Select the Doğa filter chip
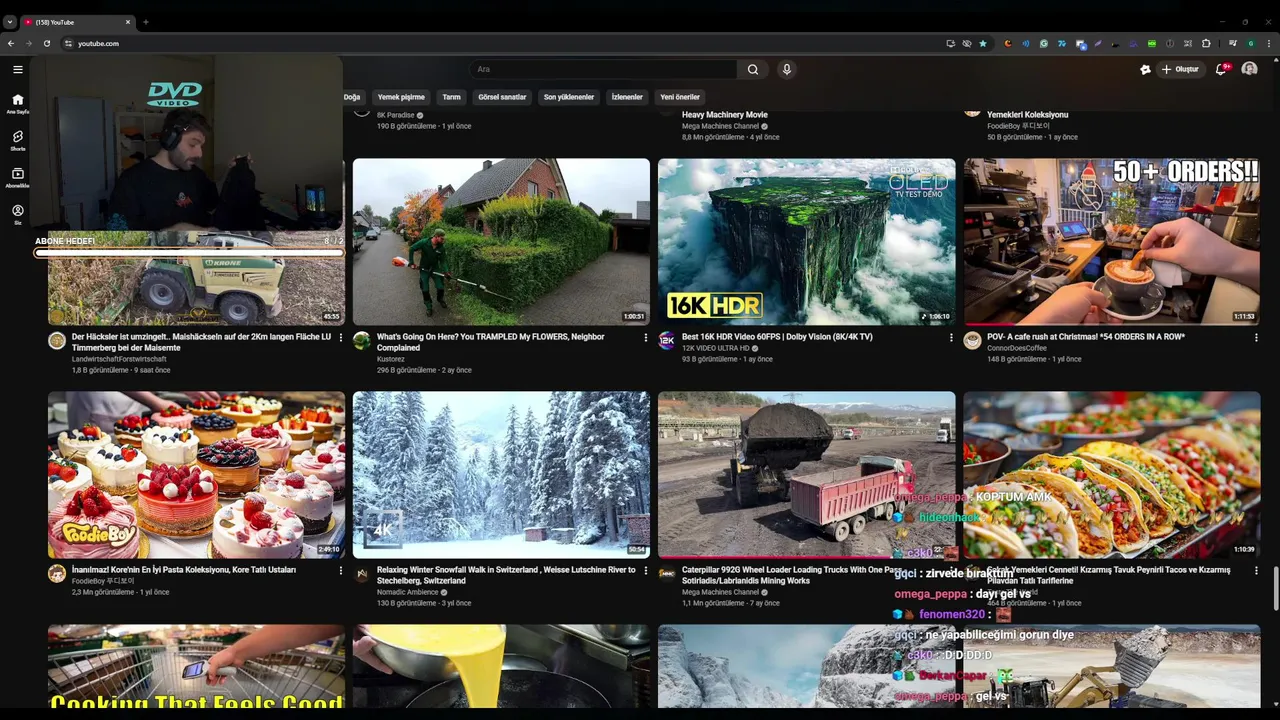Image resolution: width=1280 pixels, height=720 pixels. (x=352, y=97)
